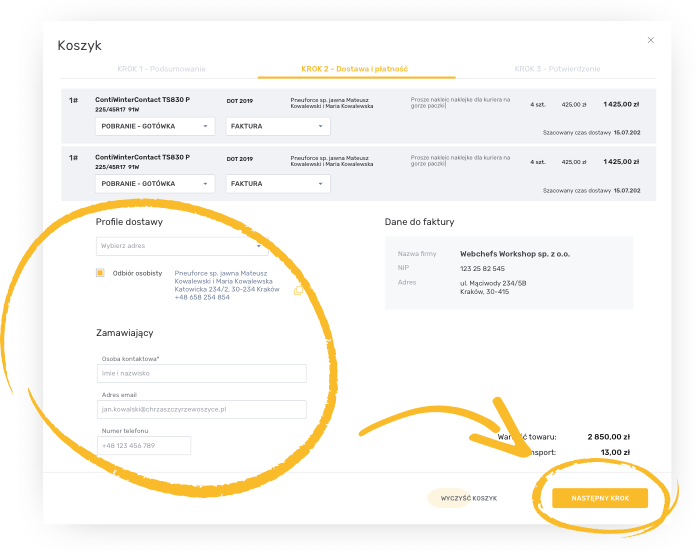Click the second item's courier note text

(x=460, y=160)
